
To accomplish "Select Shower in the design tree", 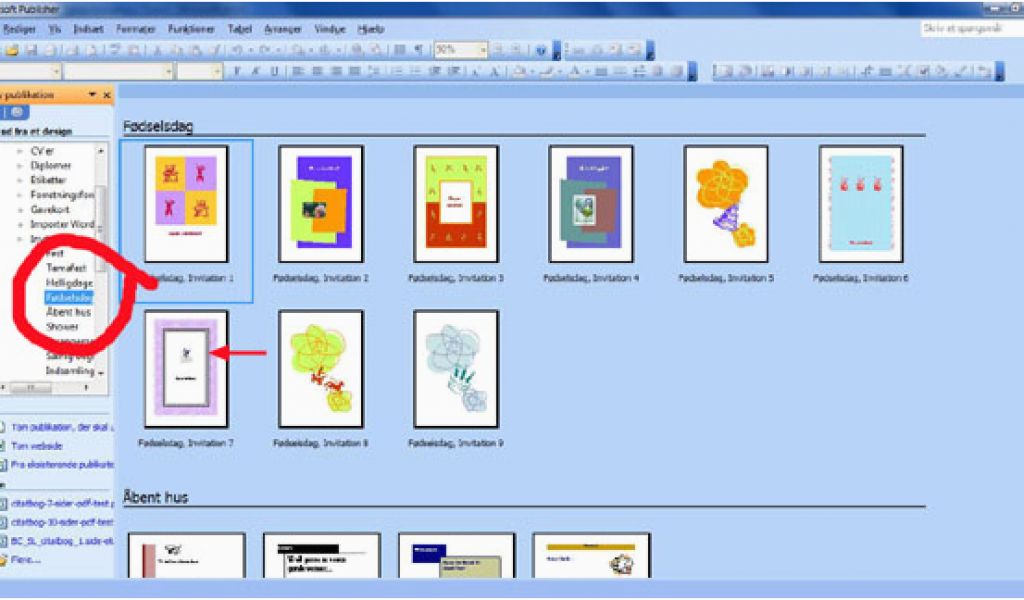I will (62, 326).
